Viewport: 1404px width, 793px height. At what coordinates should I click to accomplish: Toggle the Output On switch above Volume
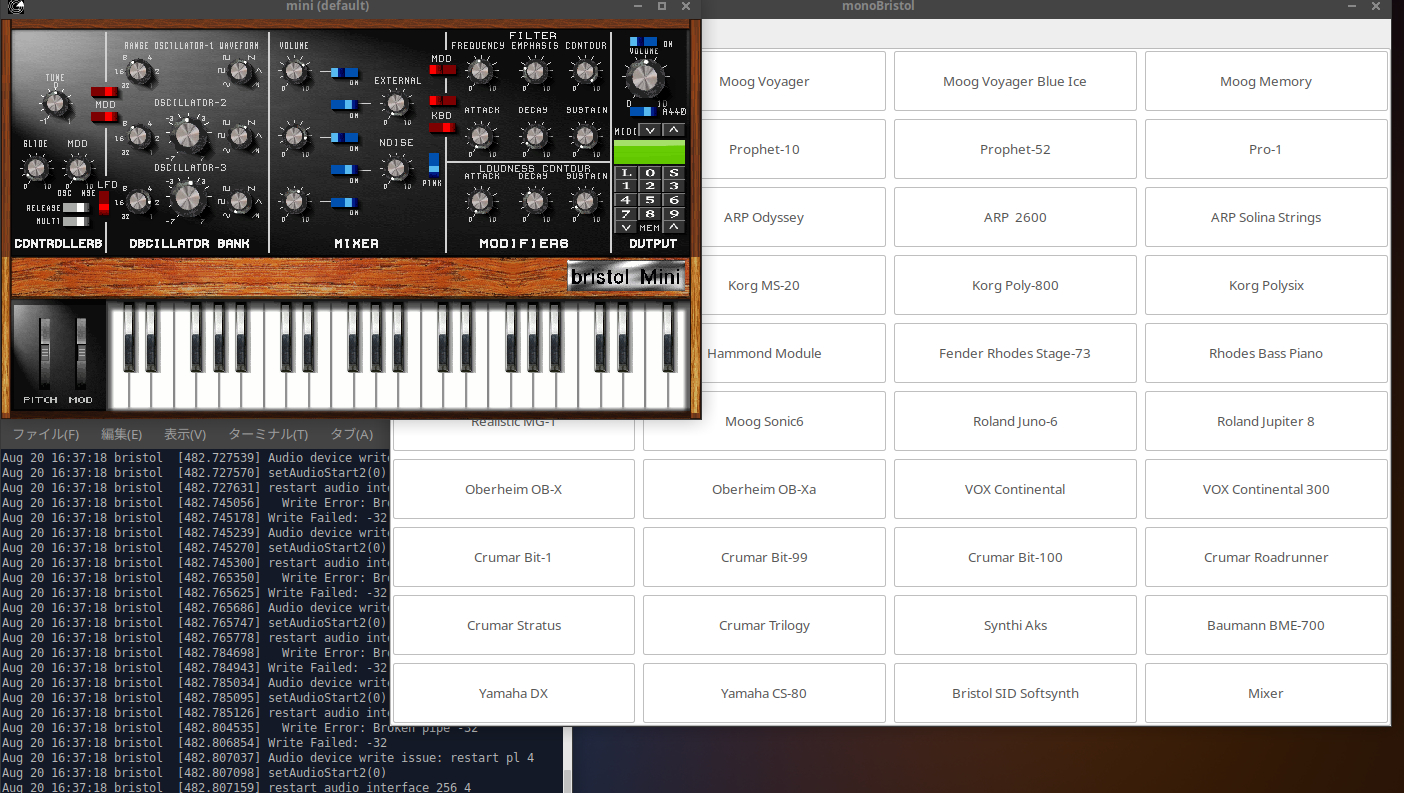(x=643, y=42)
